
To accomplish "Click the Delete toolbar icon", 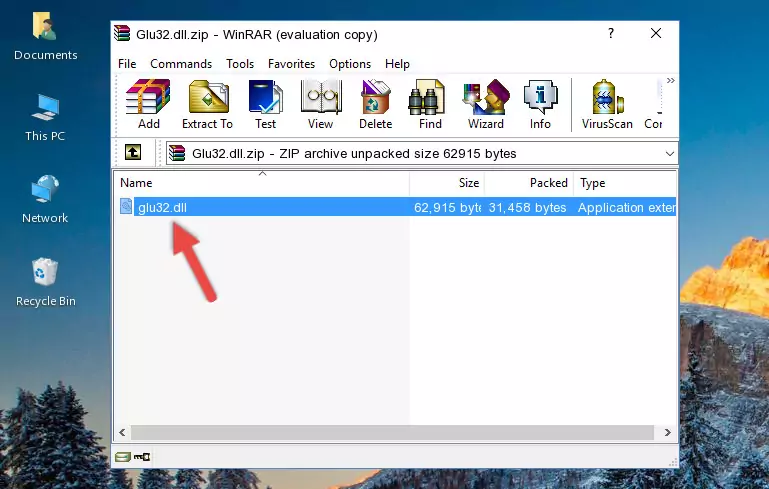I will (376, 104).
